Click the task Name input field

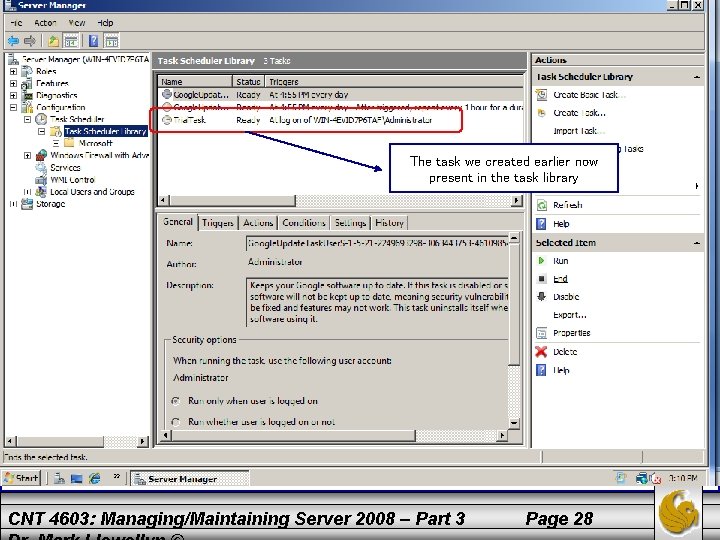(377, 243)
